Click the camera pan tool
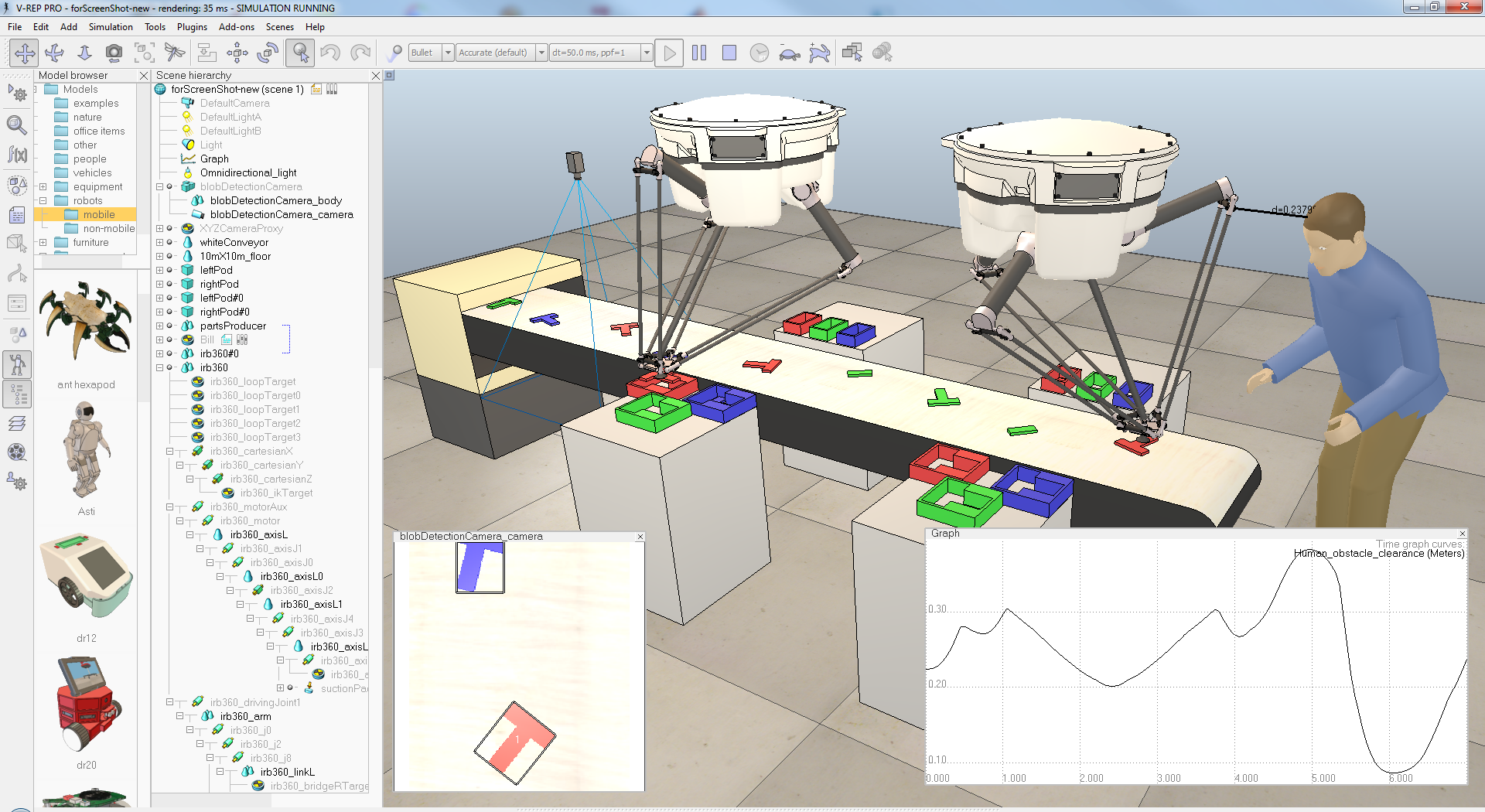 (25, 53)
